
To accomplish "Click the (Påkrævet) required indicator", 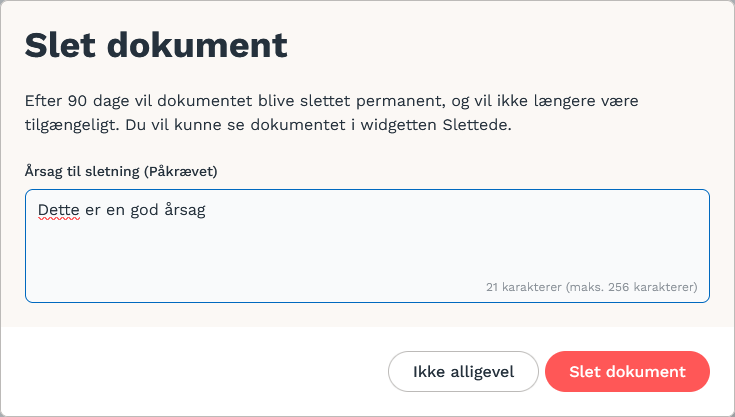I will (x=180, y=171).
